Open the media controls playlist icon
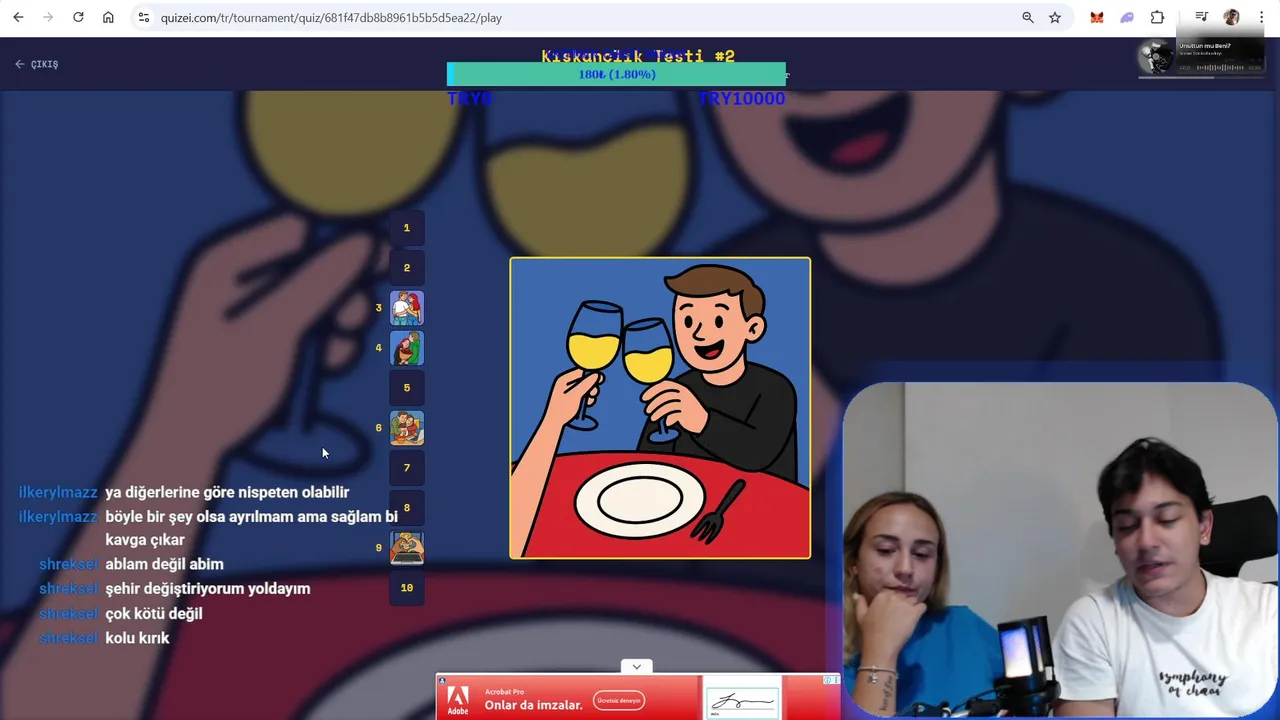 tap(1201, 17)
